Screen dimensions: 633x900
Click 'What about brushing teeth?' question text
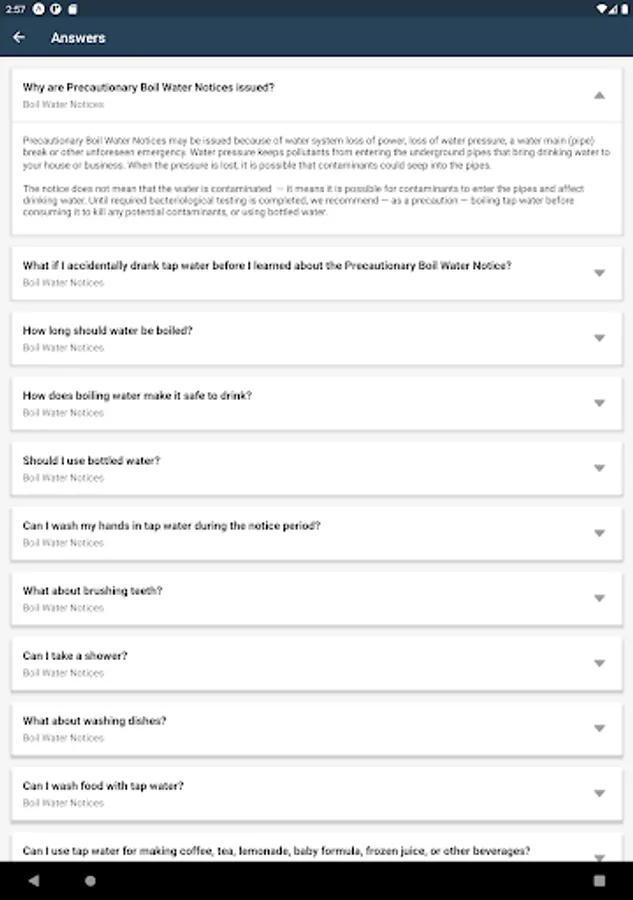click(93, 591)
